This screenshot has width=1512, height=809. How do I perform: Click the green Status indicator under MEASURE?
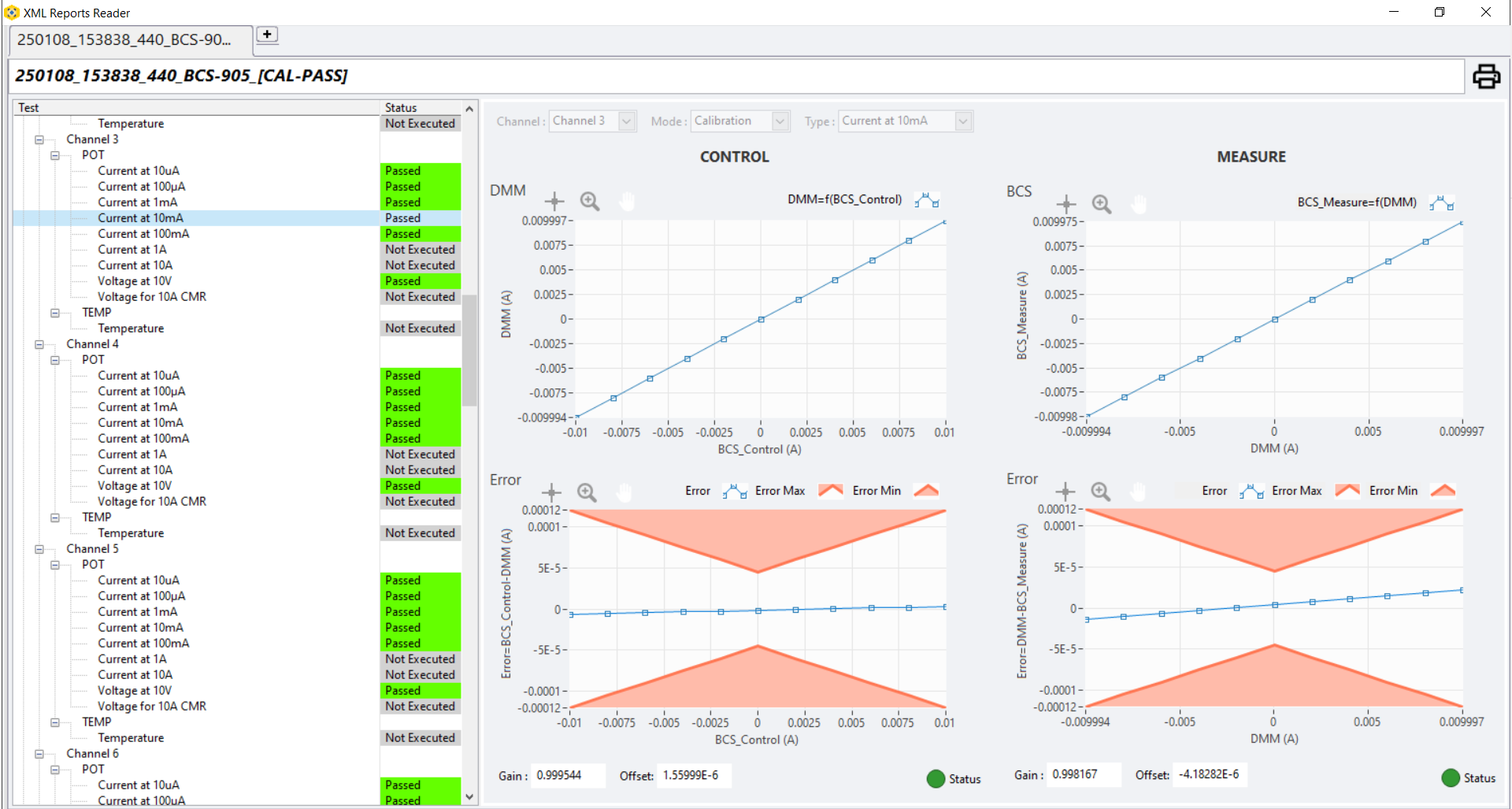(x=1451, y=777)
